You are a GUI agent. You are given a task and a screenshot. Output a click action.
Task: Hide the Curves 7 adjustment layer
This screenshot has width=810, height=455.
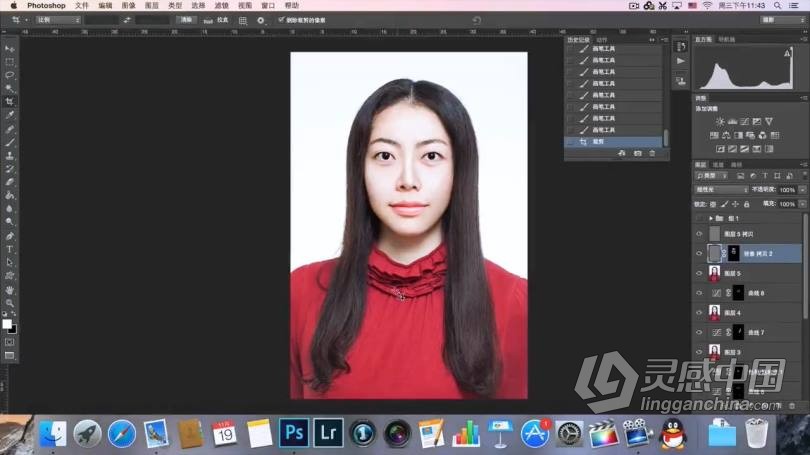pos(699,332)
